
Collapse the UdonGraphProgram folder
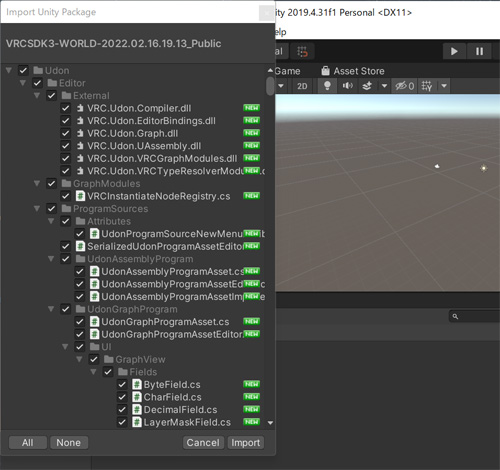coord(51,309)
